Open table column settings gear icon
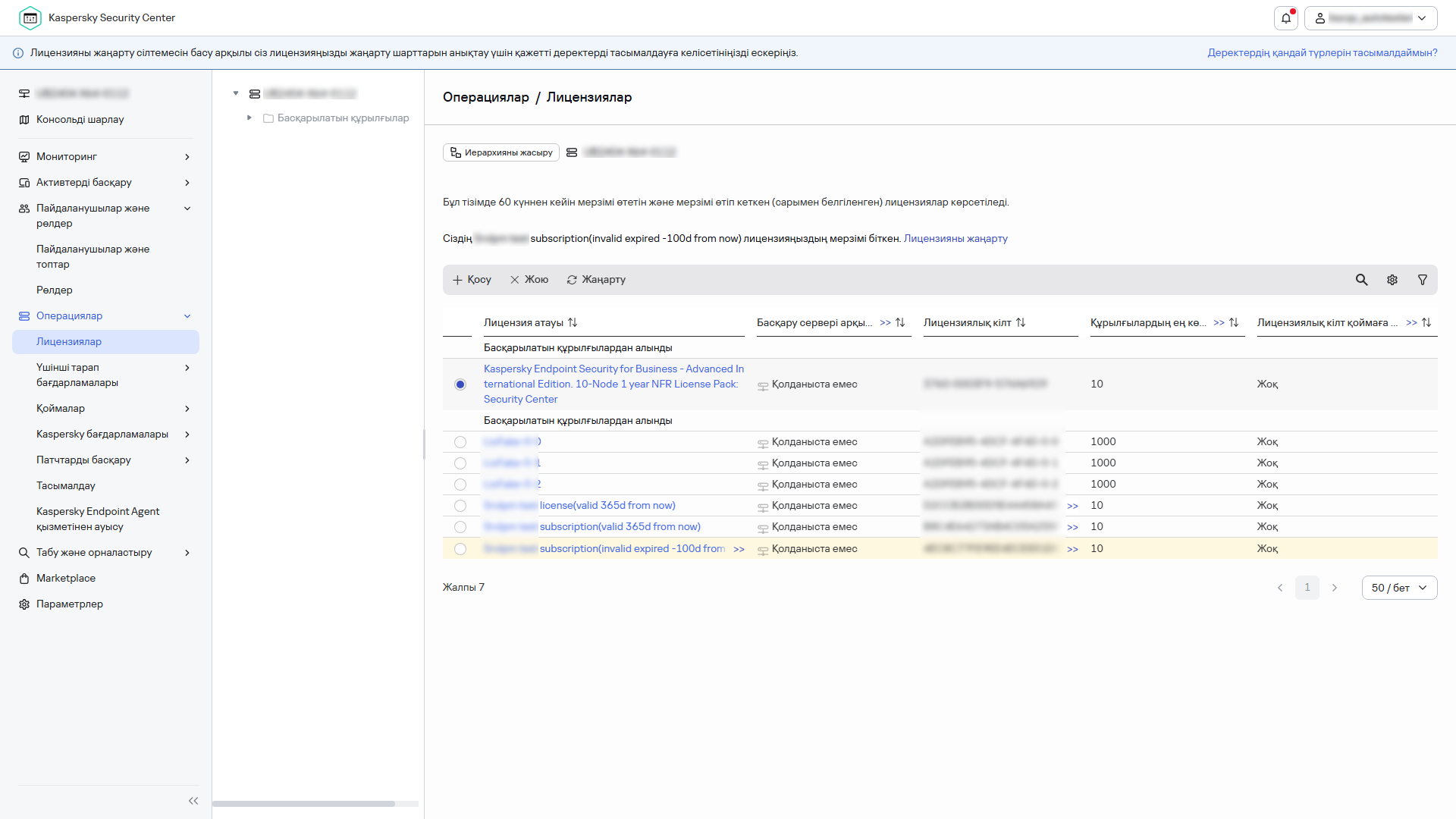 click(x=1392, y=280)
